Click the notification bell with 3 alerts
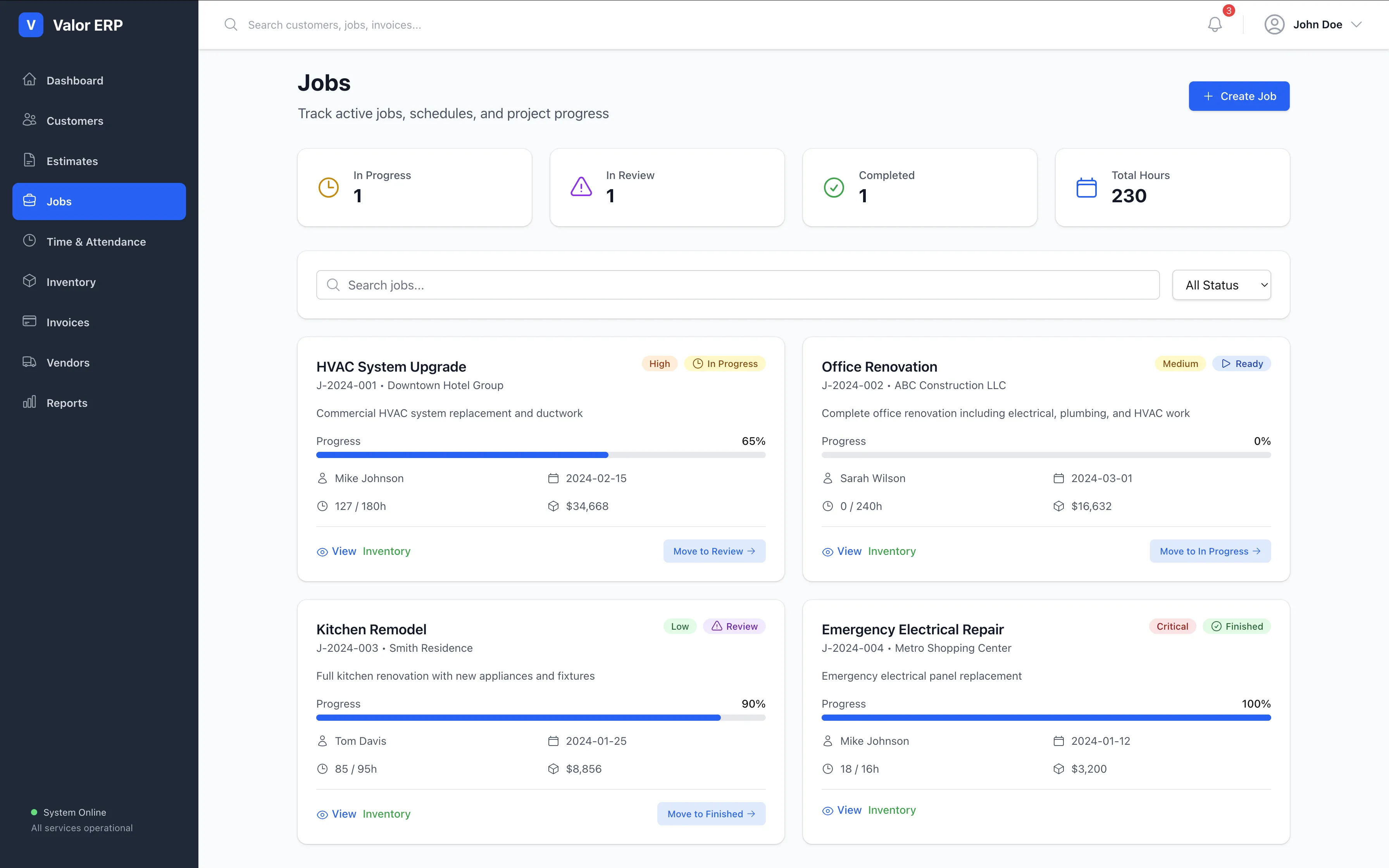1389x868 pixels. (x=1215, y=24)
